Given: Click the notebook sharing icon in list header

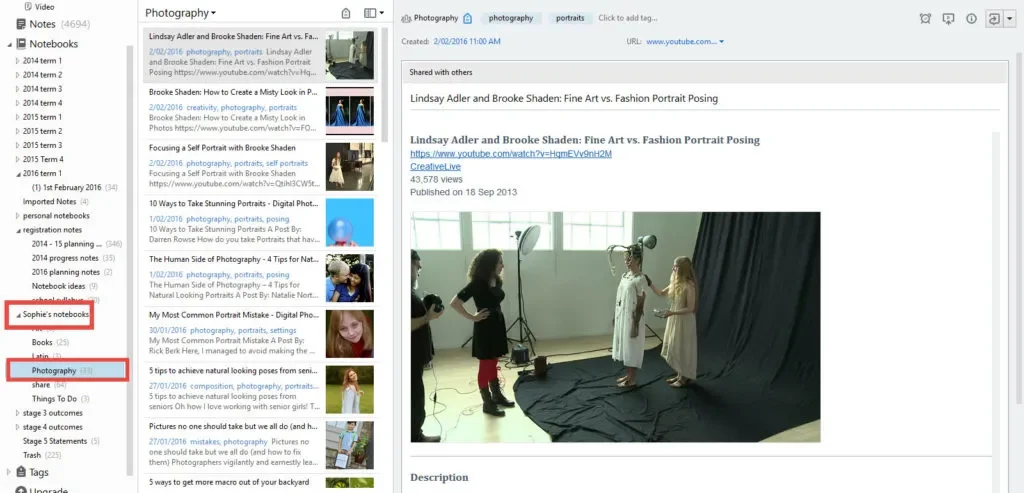Looking at the screenshot, I should point(346,13).
